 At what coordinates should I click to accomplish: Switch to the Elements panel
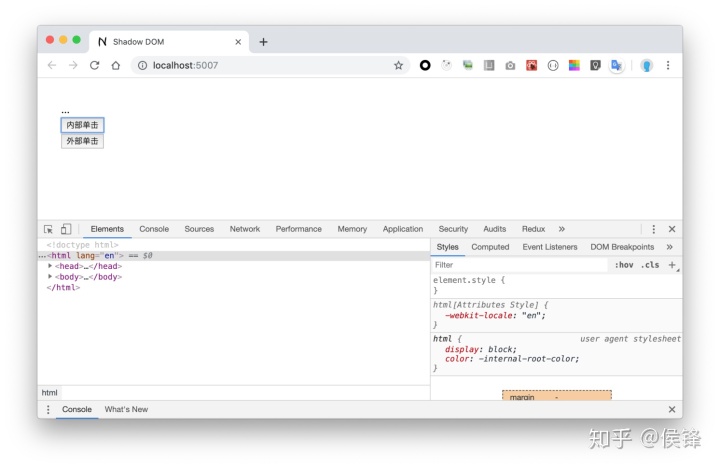107,229
